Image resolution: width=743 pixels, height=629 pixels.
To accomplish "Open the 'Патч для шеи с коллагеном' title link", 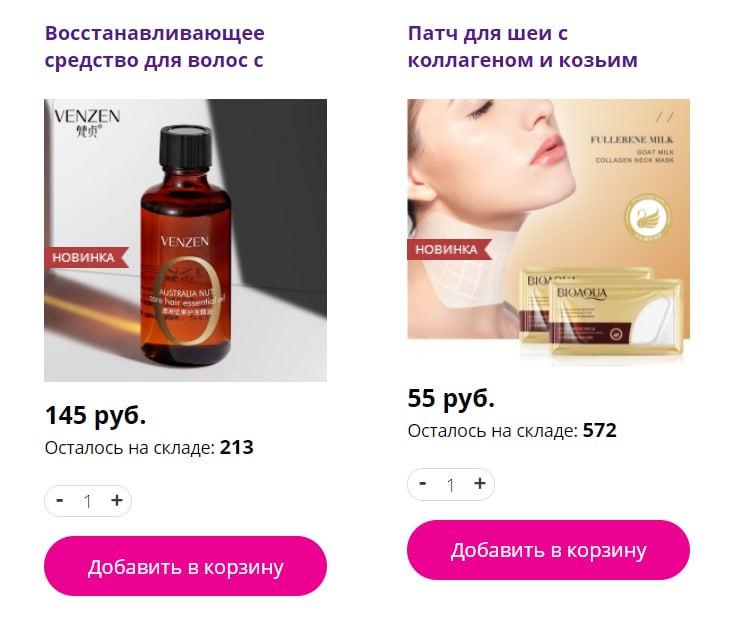I will coord(522,46).
